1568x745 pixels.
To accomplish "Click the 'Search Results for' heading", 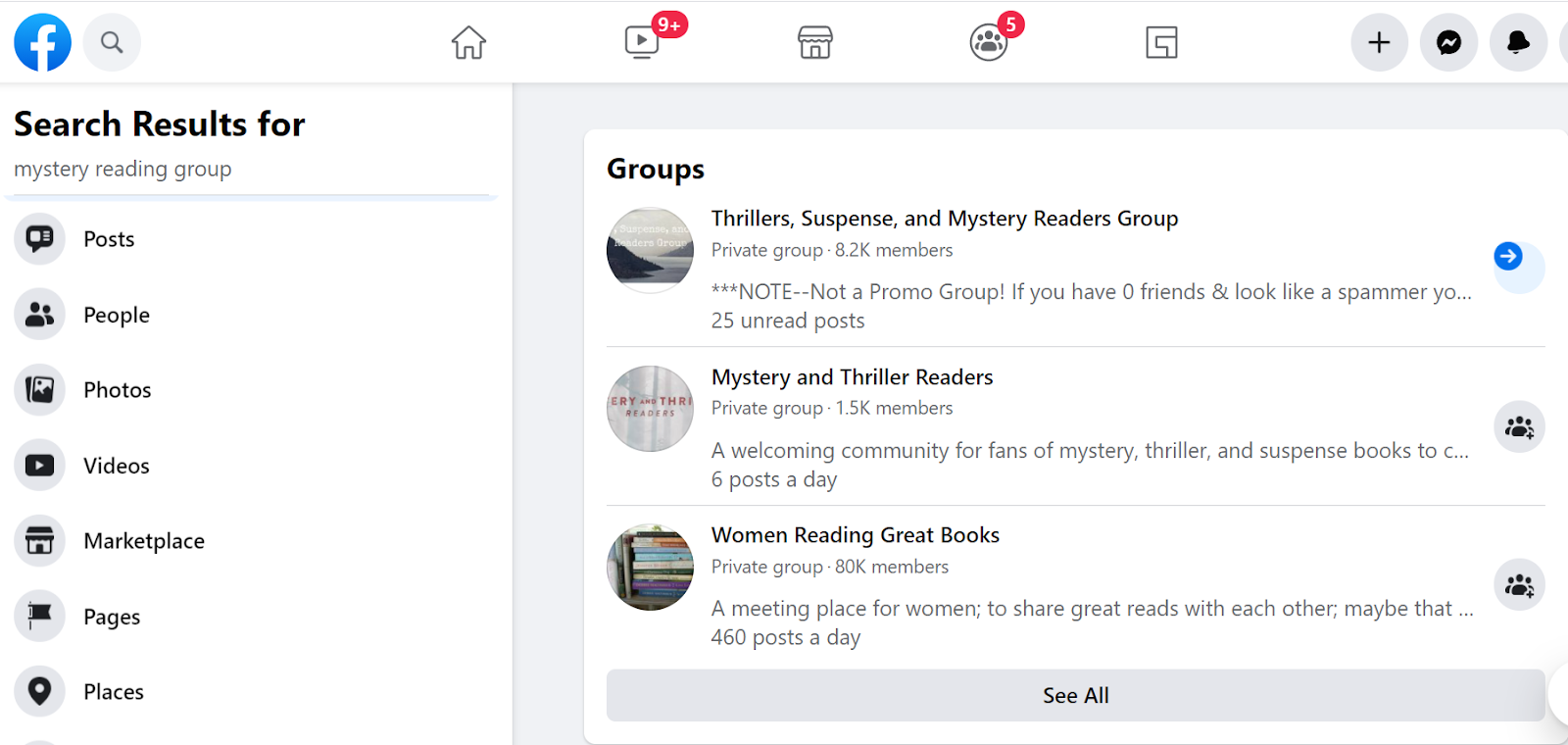I will [x=160, y=124].
